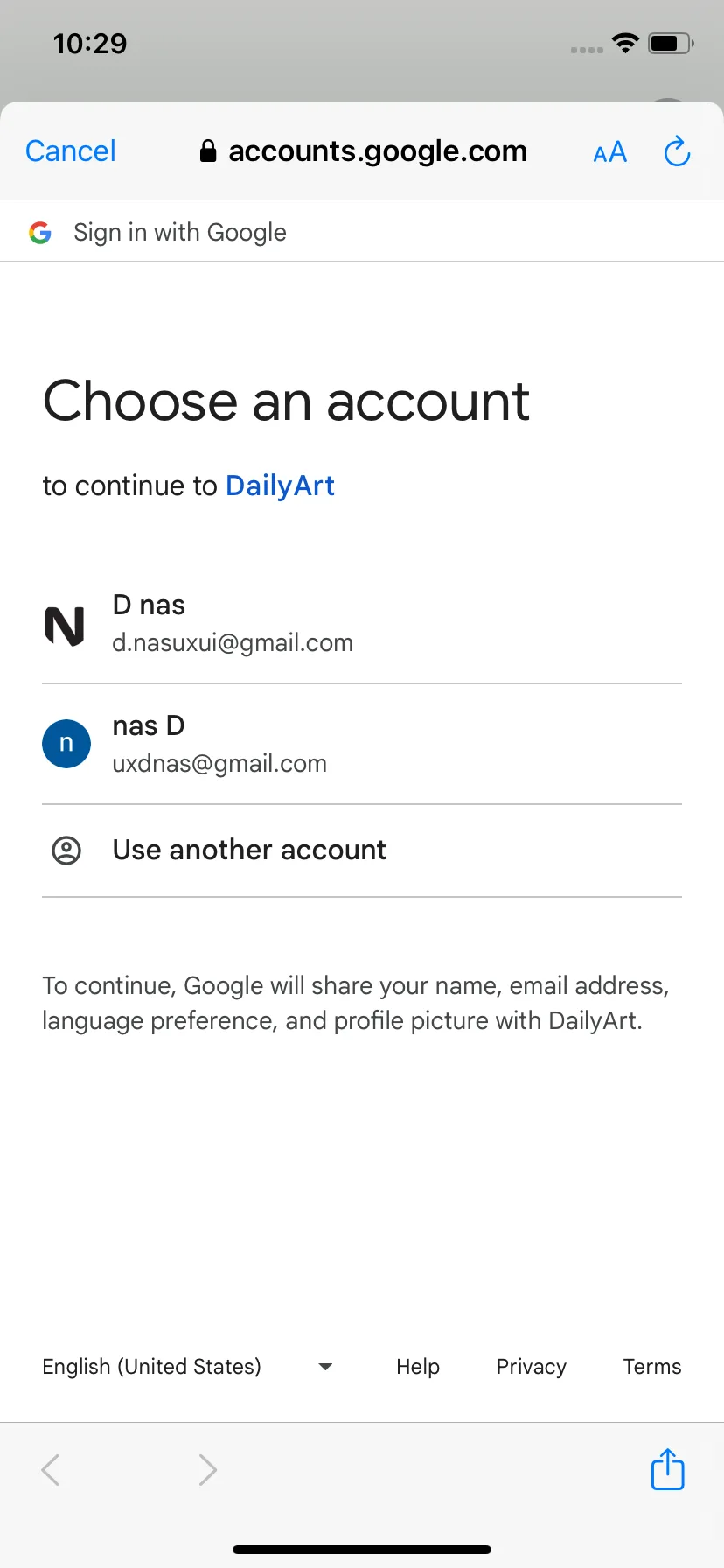This screenshot has width=724, height=1568.
Task: Tap the browser back arrow
Action: click(51, 1469)
